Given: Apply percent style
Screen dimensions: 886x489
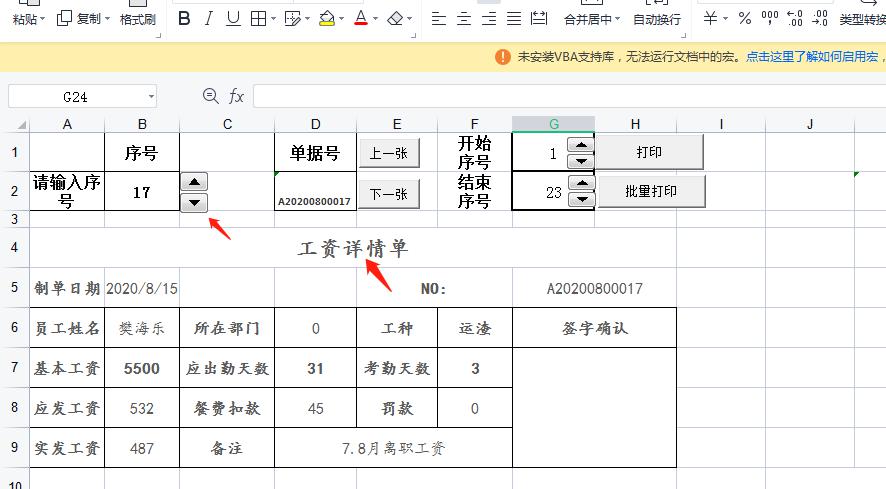Looking at the screenshot, I should click(745, 19).
